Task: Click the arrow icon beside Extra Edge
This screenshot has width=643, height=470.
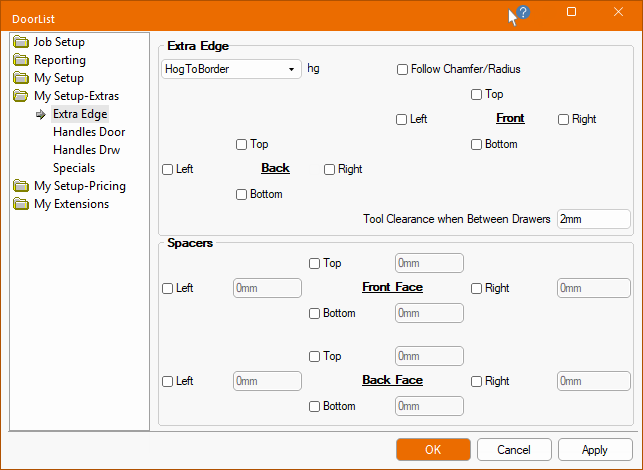Action: (41, 114)
